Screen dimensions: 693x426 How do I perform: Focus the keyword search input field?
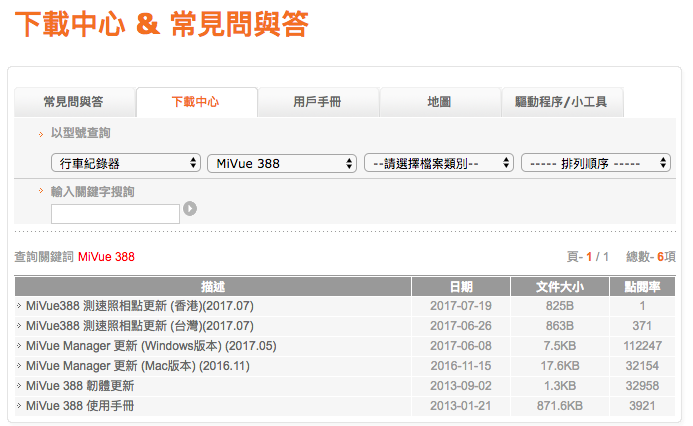point(115,214)
